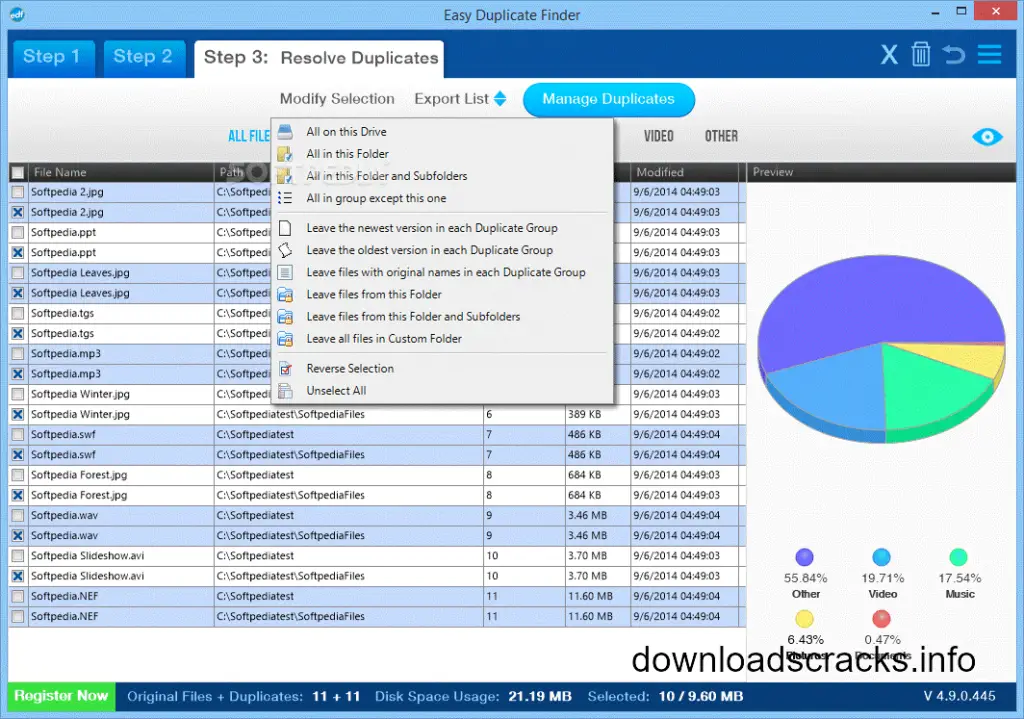
Task: Maximize the Easy Duplicate Finder window
Action: click(x=961, y=11)
